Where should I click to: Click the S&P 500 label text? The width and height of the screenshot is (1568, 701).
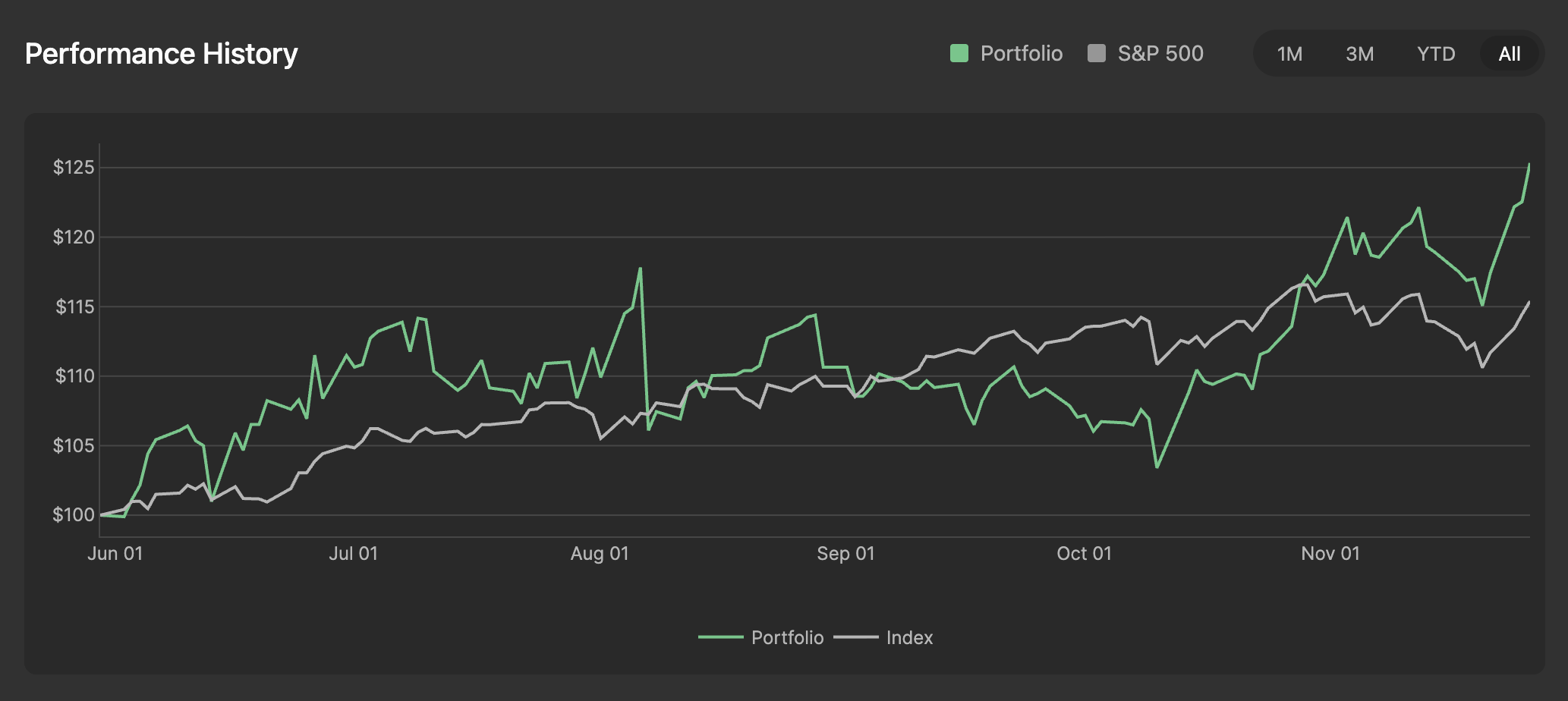click(1160, 53)
